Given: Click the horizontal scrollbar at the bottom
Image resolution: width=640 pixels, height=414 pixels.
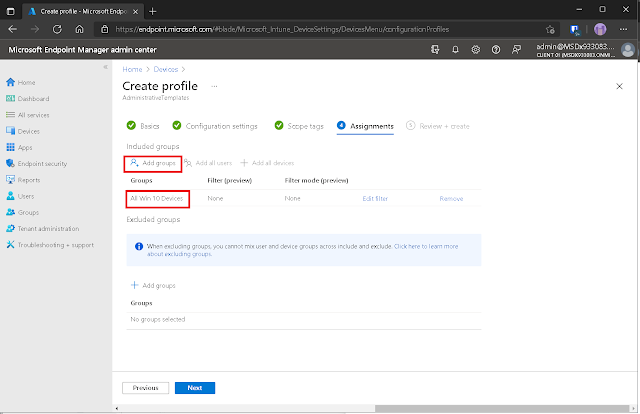Looking at the screenshot, I should tap(502, 408).
